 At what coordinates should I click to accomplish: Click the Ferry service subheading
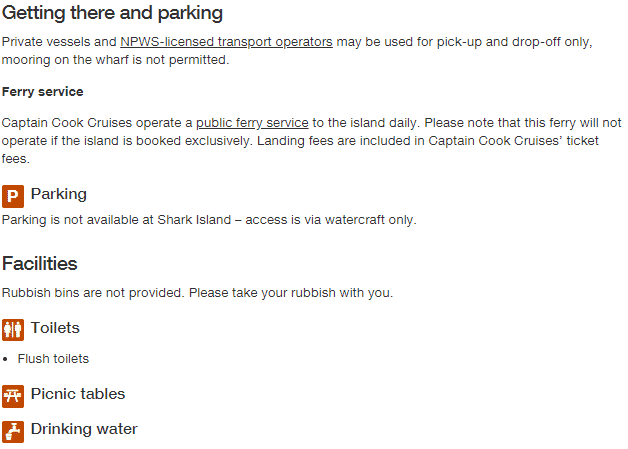coord(42,92)
